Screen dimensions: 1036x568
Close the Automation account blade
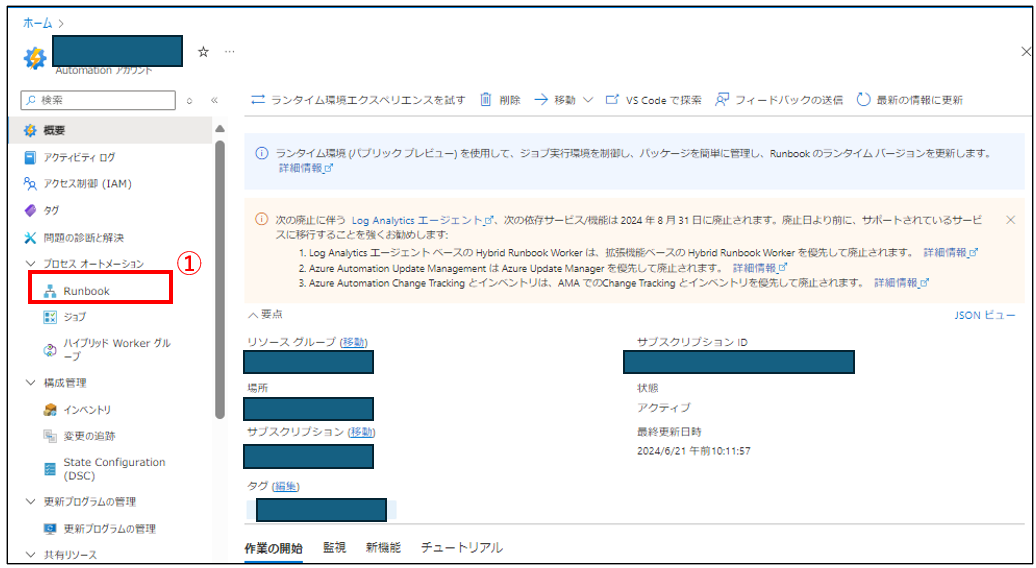coord(1025,52)
